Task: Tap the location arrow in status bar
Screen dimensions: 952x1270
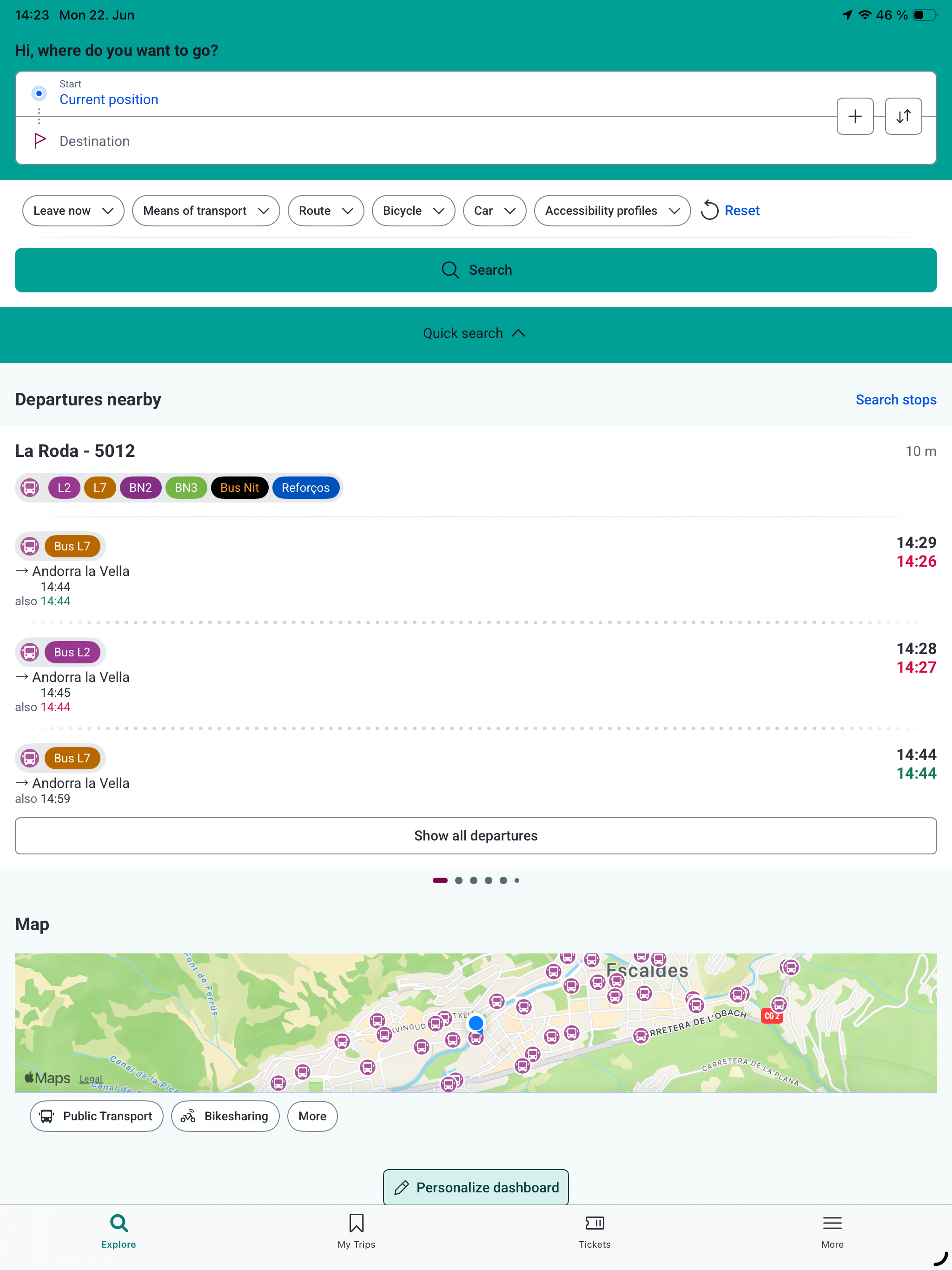Action: 847,15
